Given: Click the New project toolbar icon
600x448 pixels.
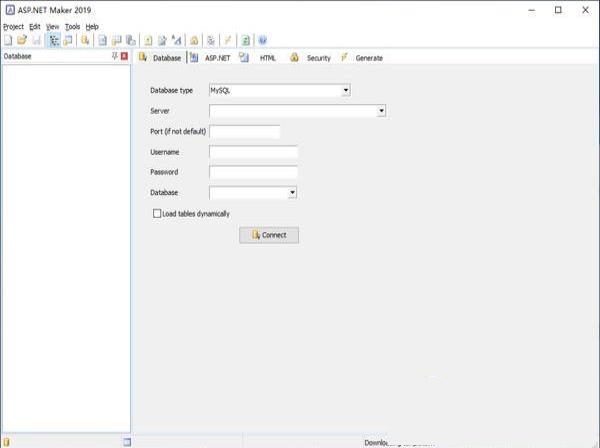Looking at the screenshot, I should coord(8,40).
